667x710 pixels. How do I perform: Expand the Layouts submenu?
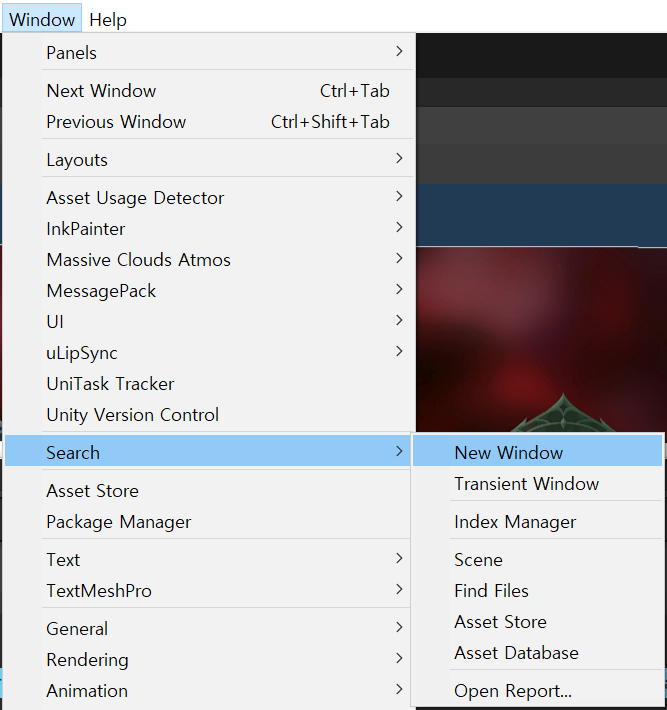tap(210, 159)
